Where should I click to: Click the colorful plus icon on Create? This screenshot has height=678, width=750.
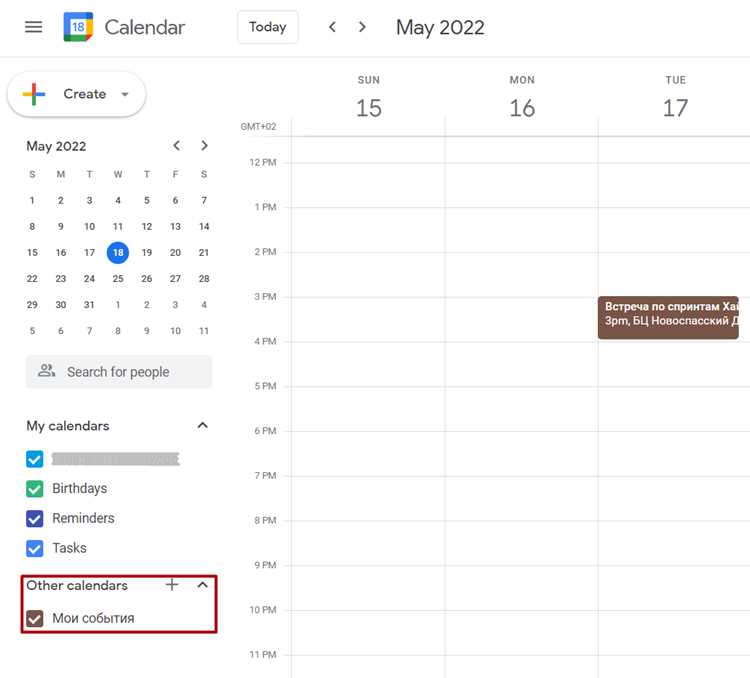tap(34, 94)
